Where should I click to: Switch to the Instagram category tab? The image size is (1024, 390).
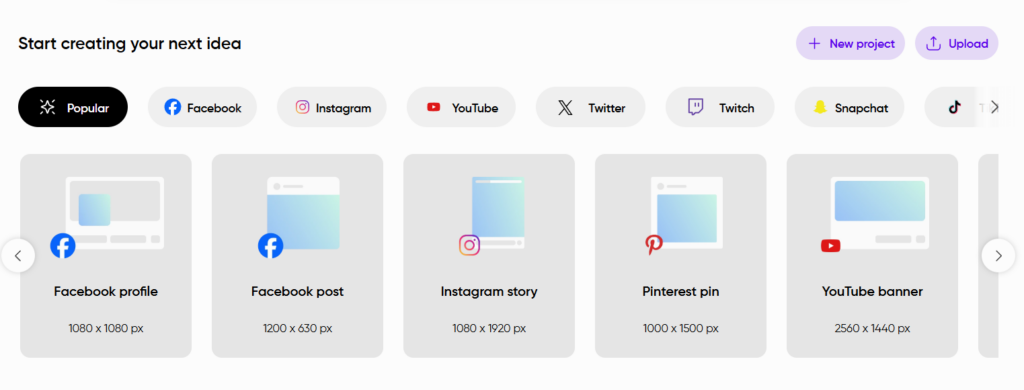[332, 107]
